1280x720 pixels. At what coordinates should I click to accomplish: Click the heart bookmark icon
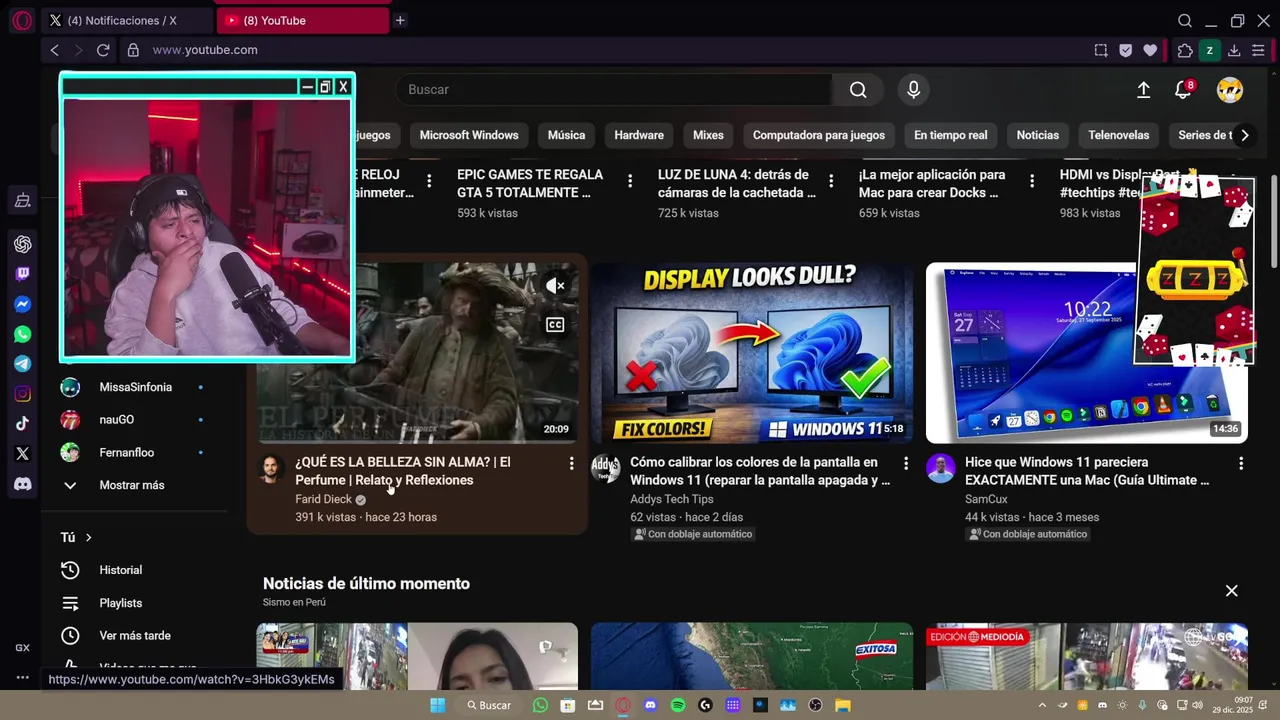[x=1150, y=50]
